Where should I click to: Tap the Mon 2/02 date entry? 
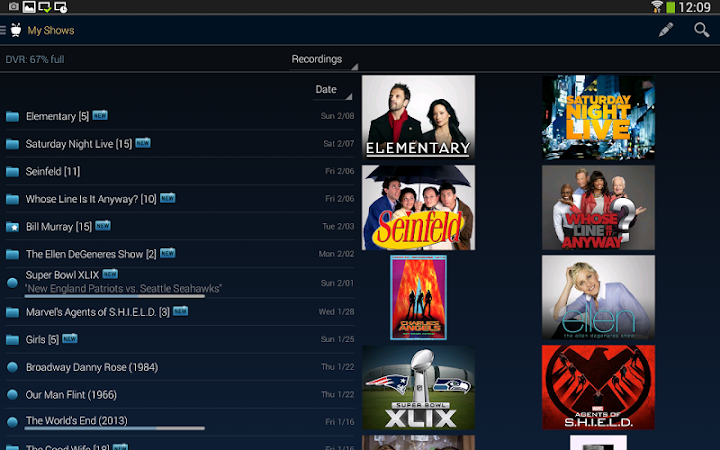coord(337,254)
